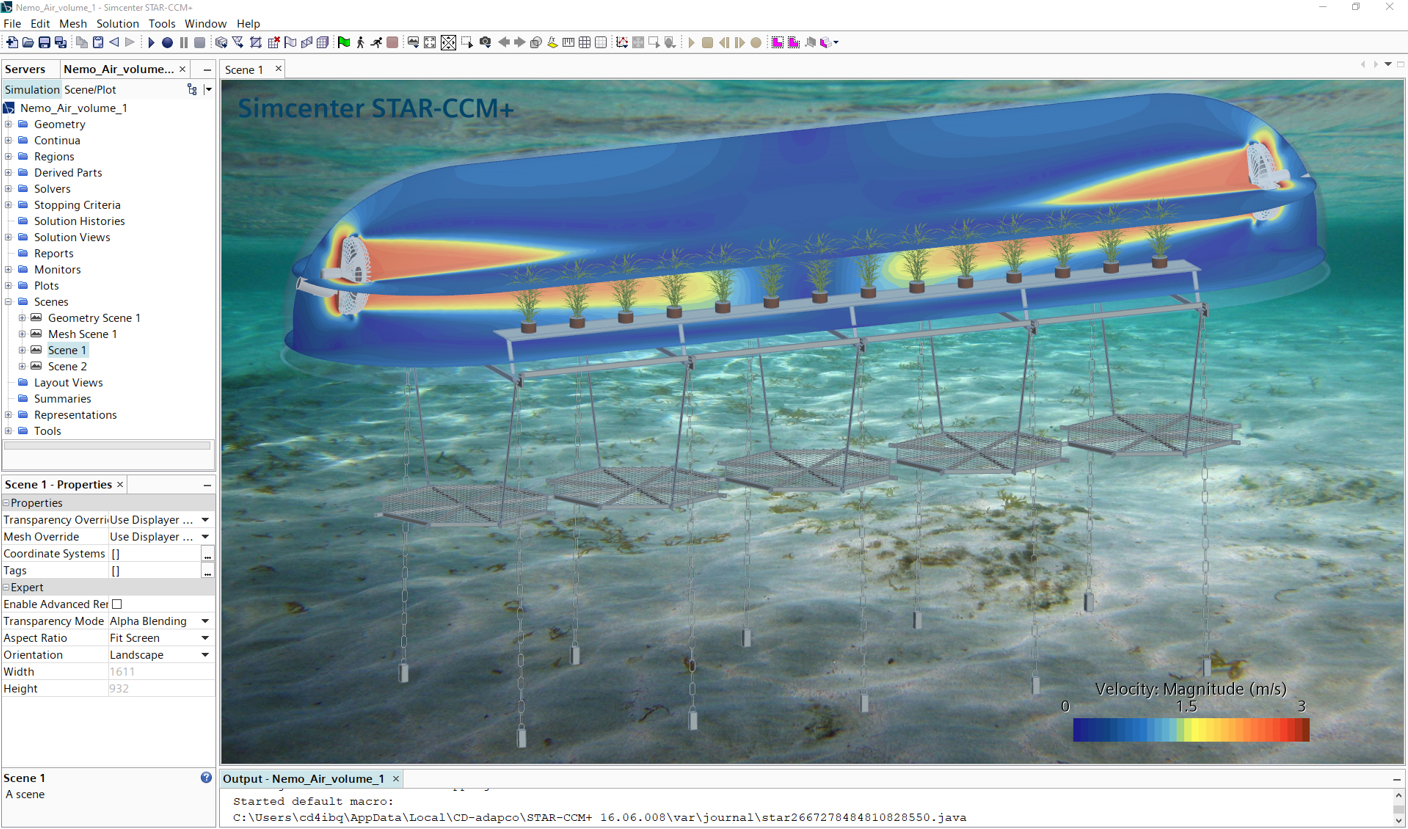Expand the Geometry tree node
This screenshot has height=829, width=1408.
(9, 125)
